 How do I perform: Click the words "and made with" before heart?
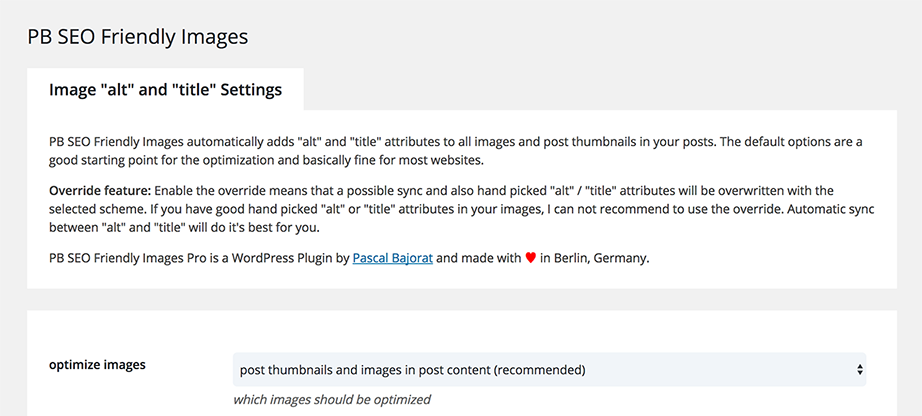pyautogui.click(x=479, y=258)
